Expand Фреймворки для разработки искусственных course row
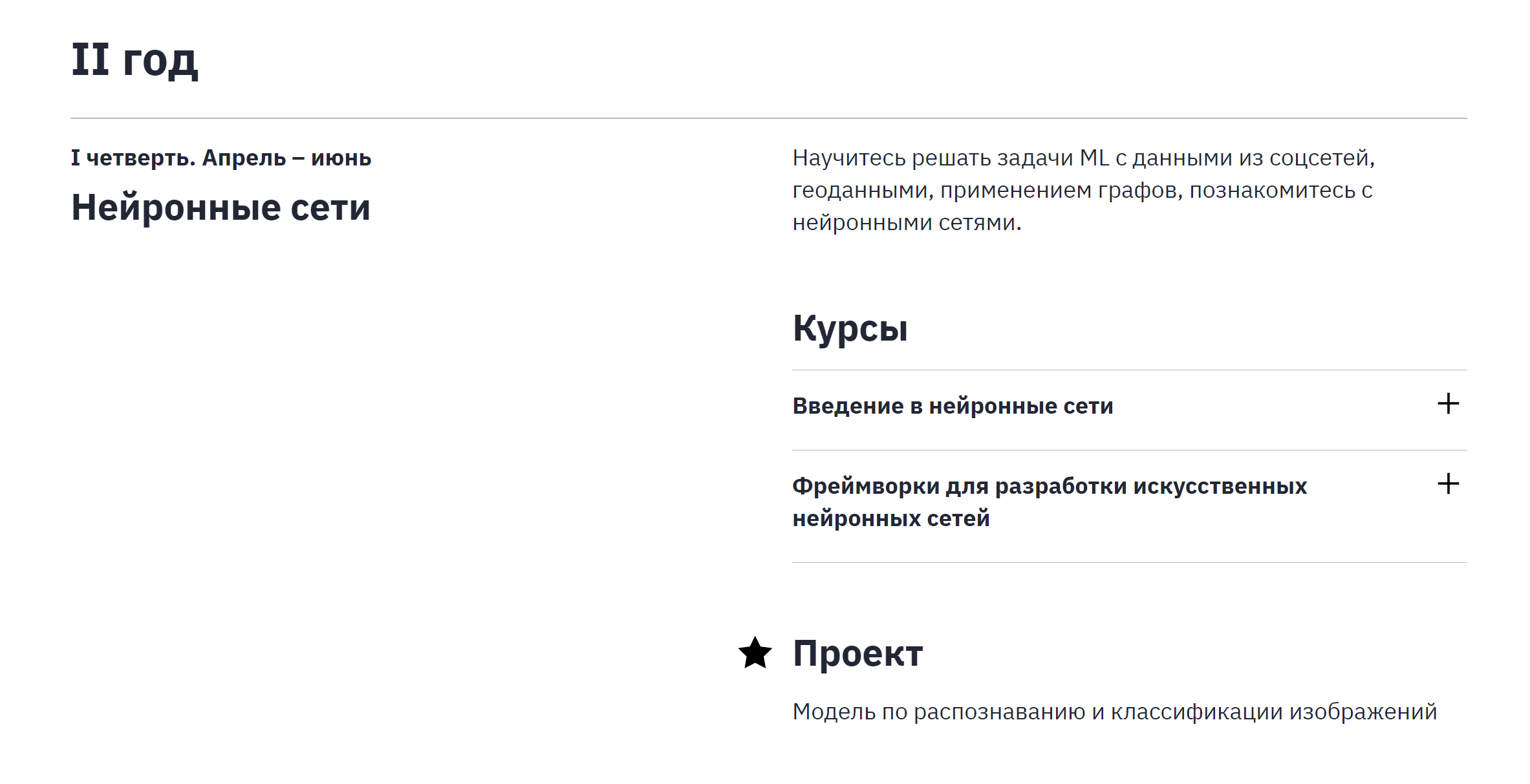 [x=1049, y=486]
